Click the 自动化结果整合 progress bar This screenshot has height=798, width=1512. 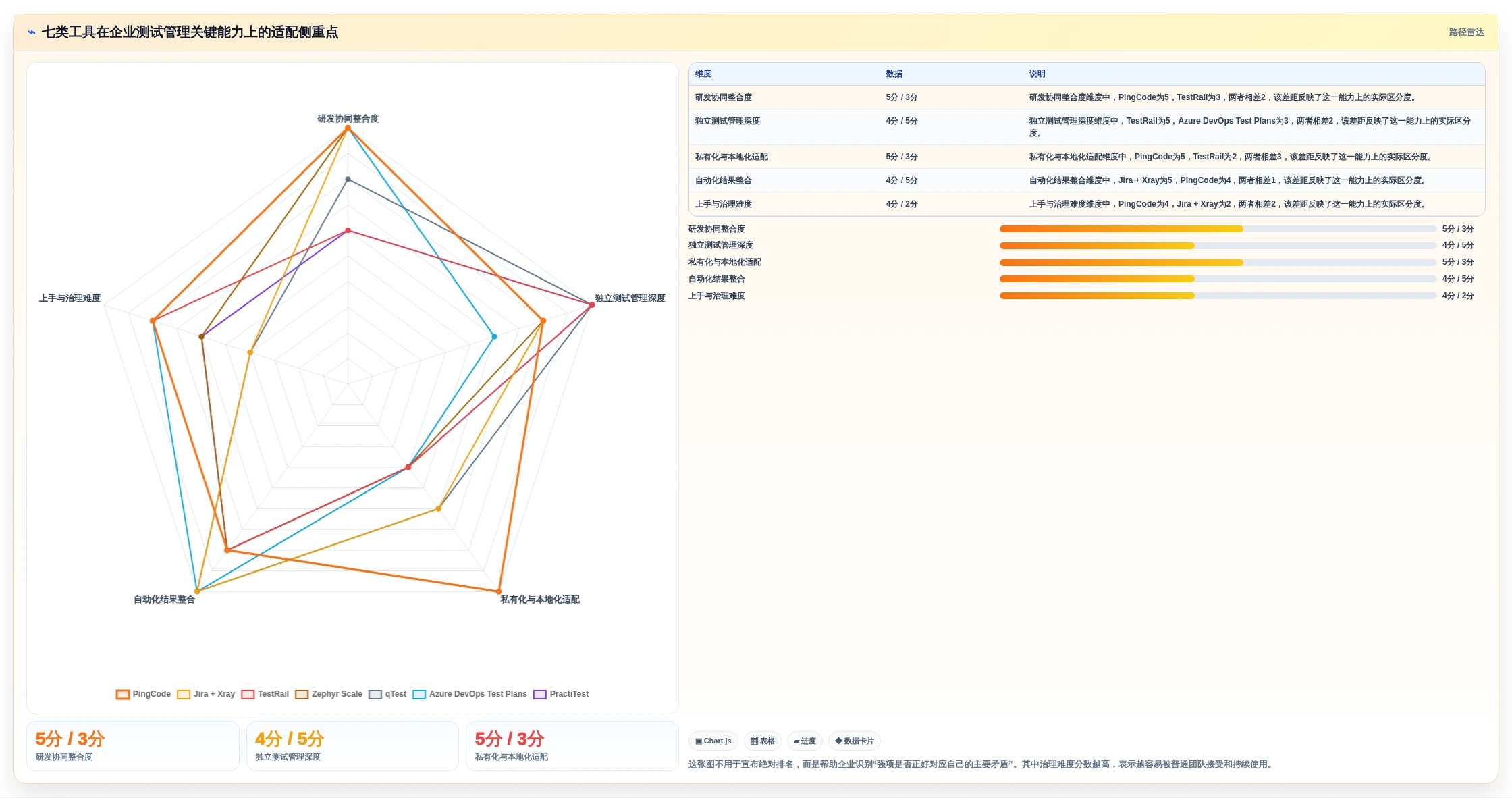pos(1218,279)
